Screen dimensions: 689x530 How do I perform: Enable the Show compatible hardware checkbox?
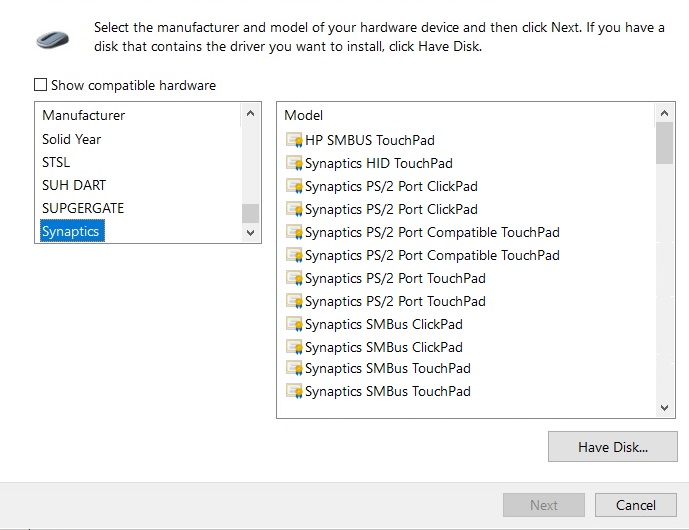tap(41, 86)
